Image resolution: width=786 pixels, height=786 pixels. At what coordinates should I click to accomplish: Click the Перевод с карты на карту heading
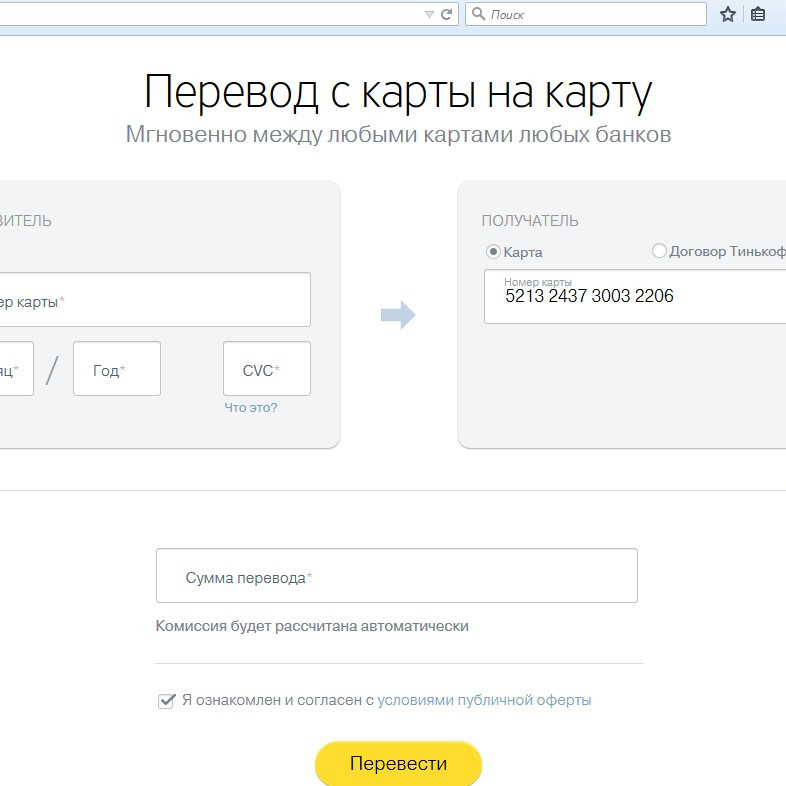tap(398, 92)
